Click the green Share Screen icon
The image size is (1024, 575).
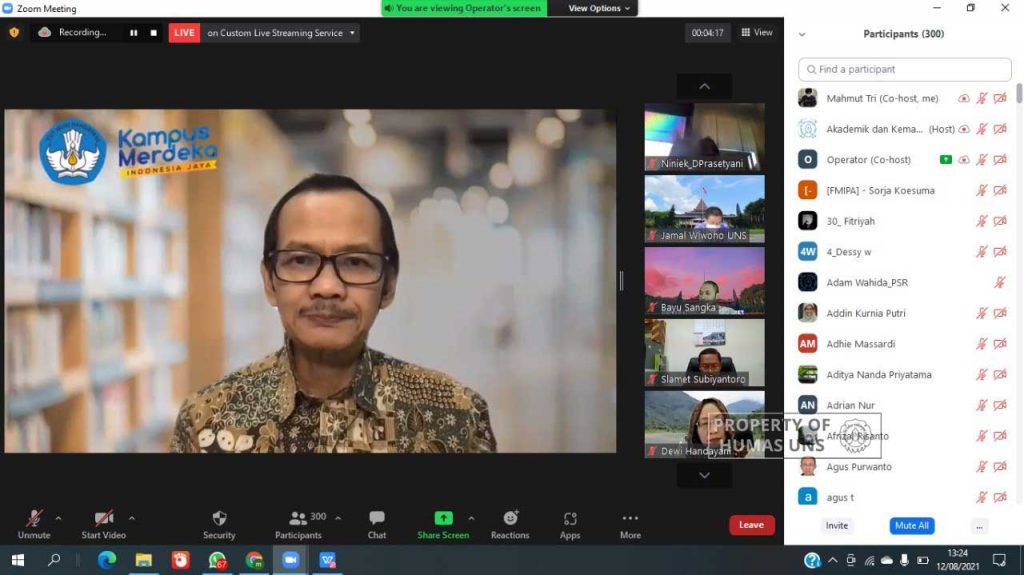point(443,518)
